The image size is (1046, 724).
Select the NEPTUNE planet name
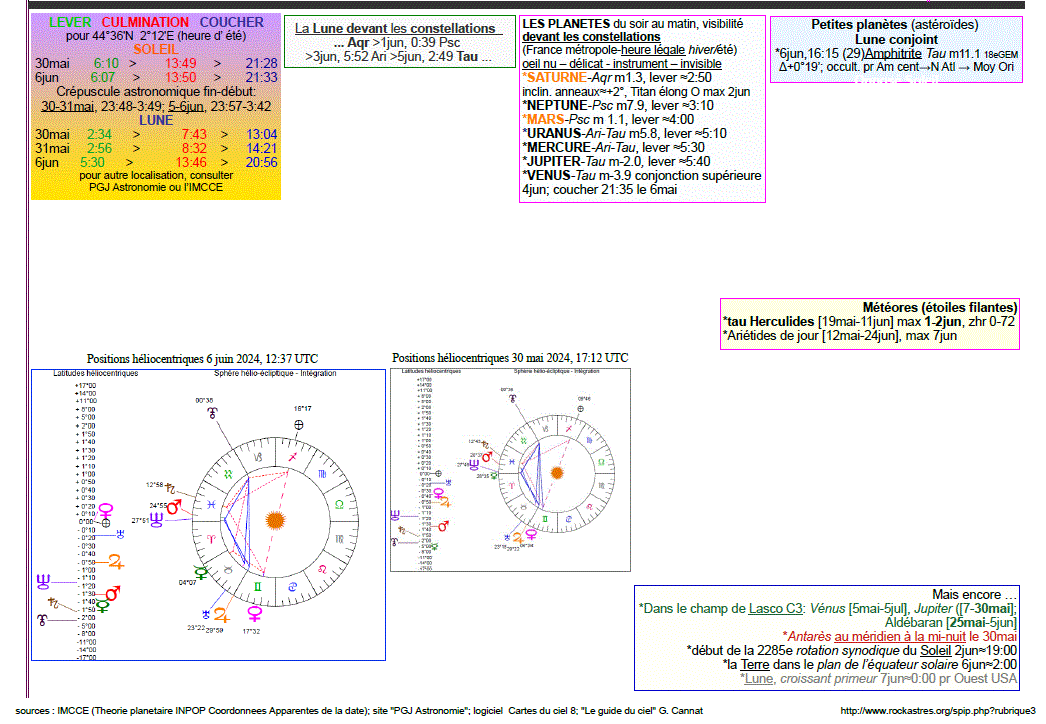point(557,105)
